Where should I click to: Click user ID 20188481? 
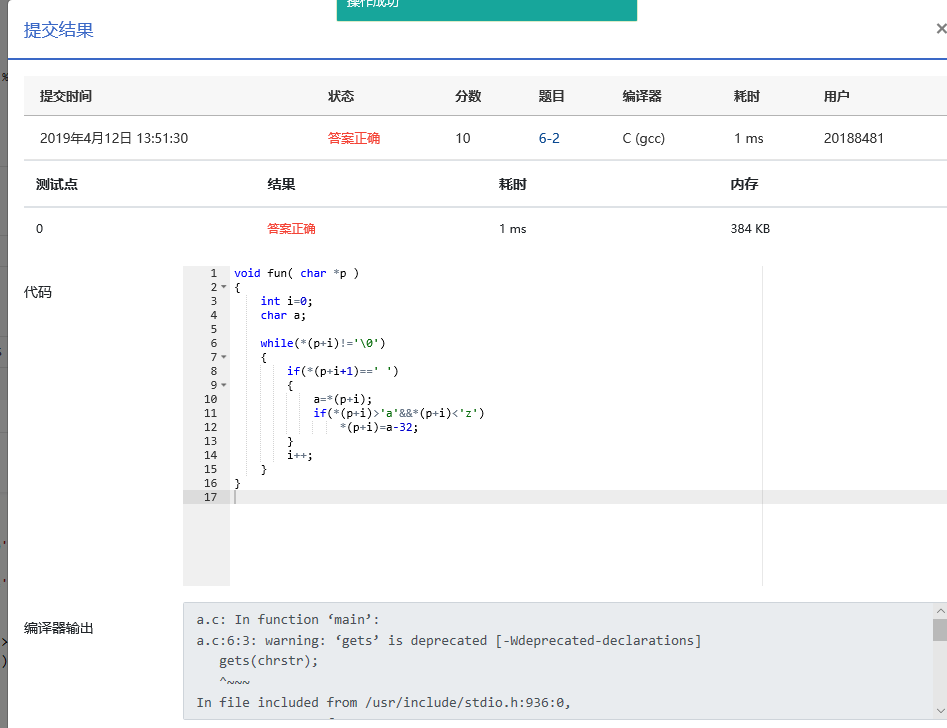coord(854,138)
